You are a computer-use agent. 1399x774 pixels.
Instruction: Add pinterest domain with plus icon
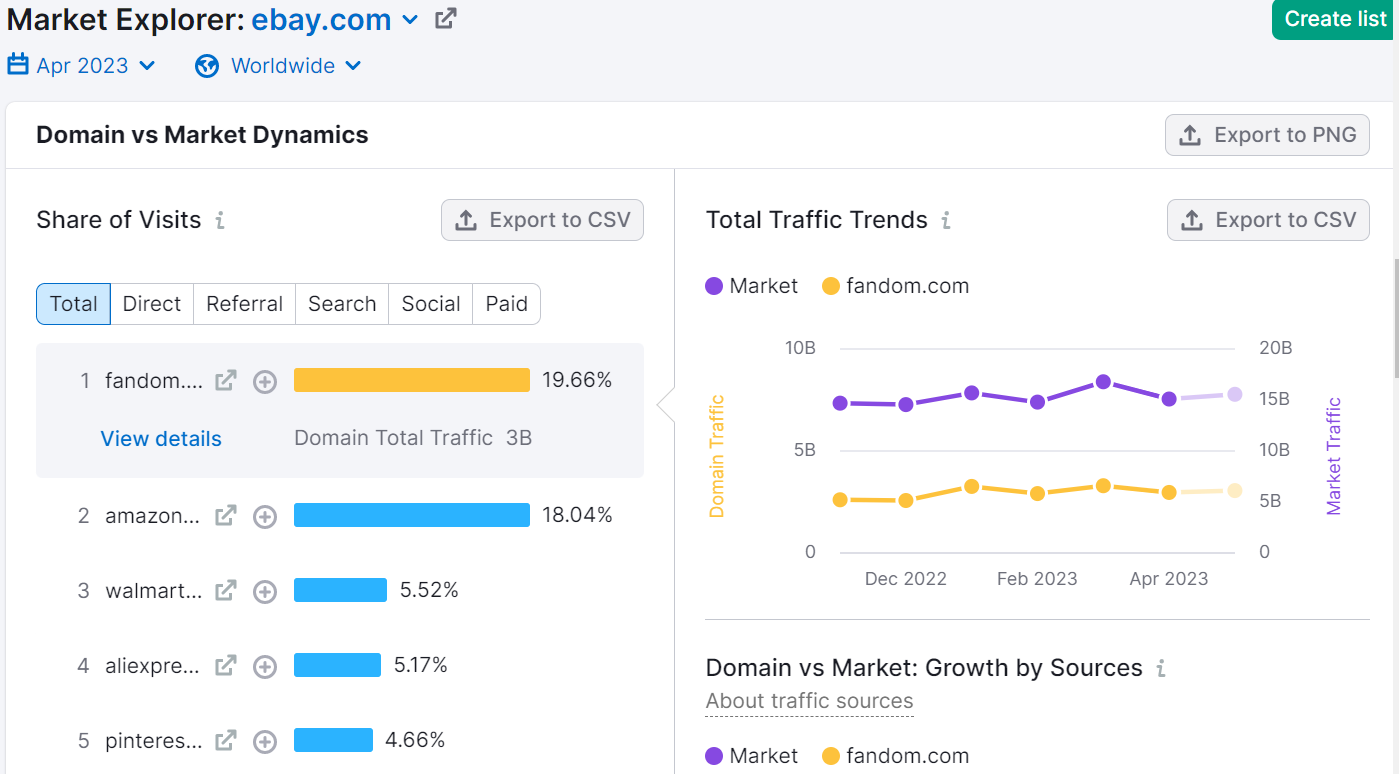(x=264, y=741)
